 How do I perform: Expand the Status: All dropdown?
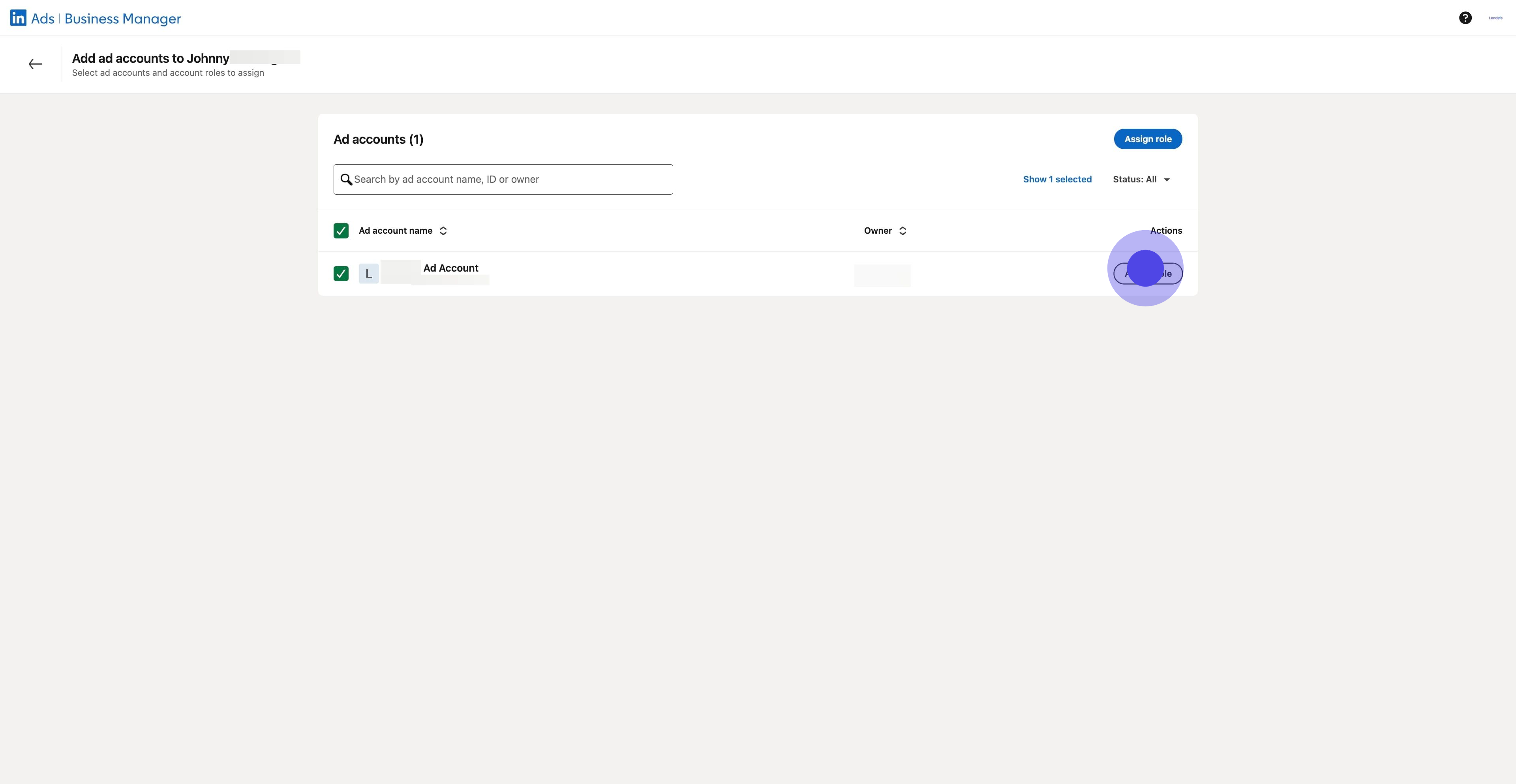tap(1134, 180)
